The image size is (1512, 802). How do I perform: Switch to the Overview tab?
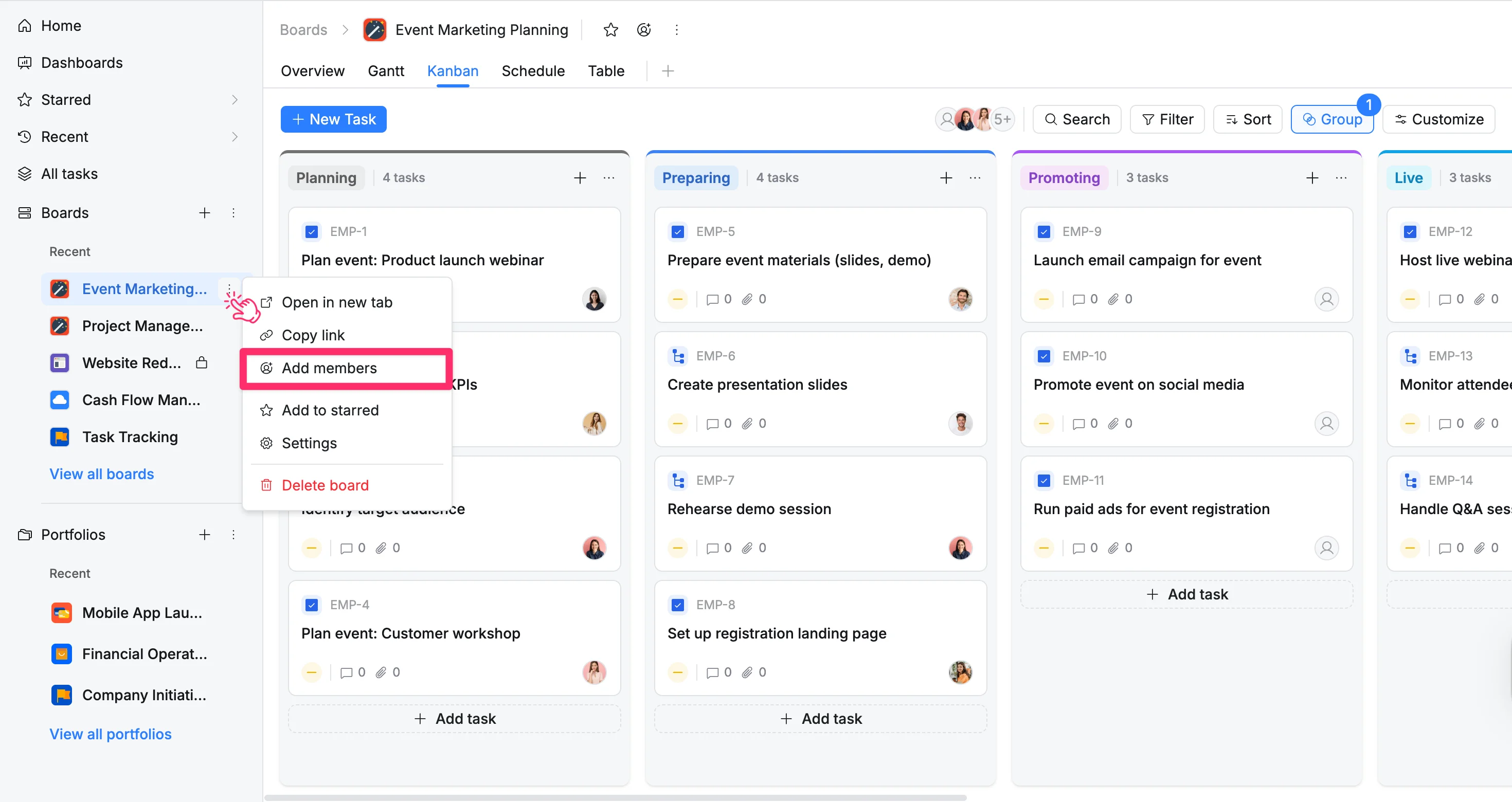(x=312, y=71)
